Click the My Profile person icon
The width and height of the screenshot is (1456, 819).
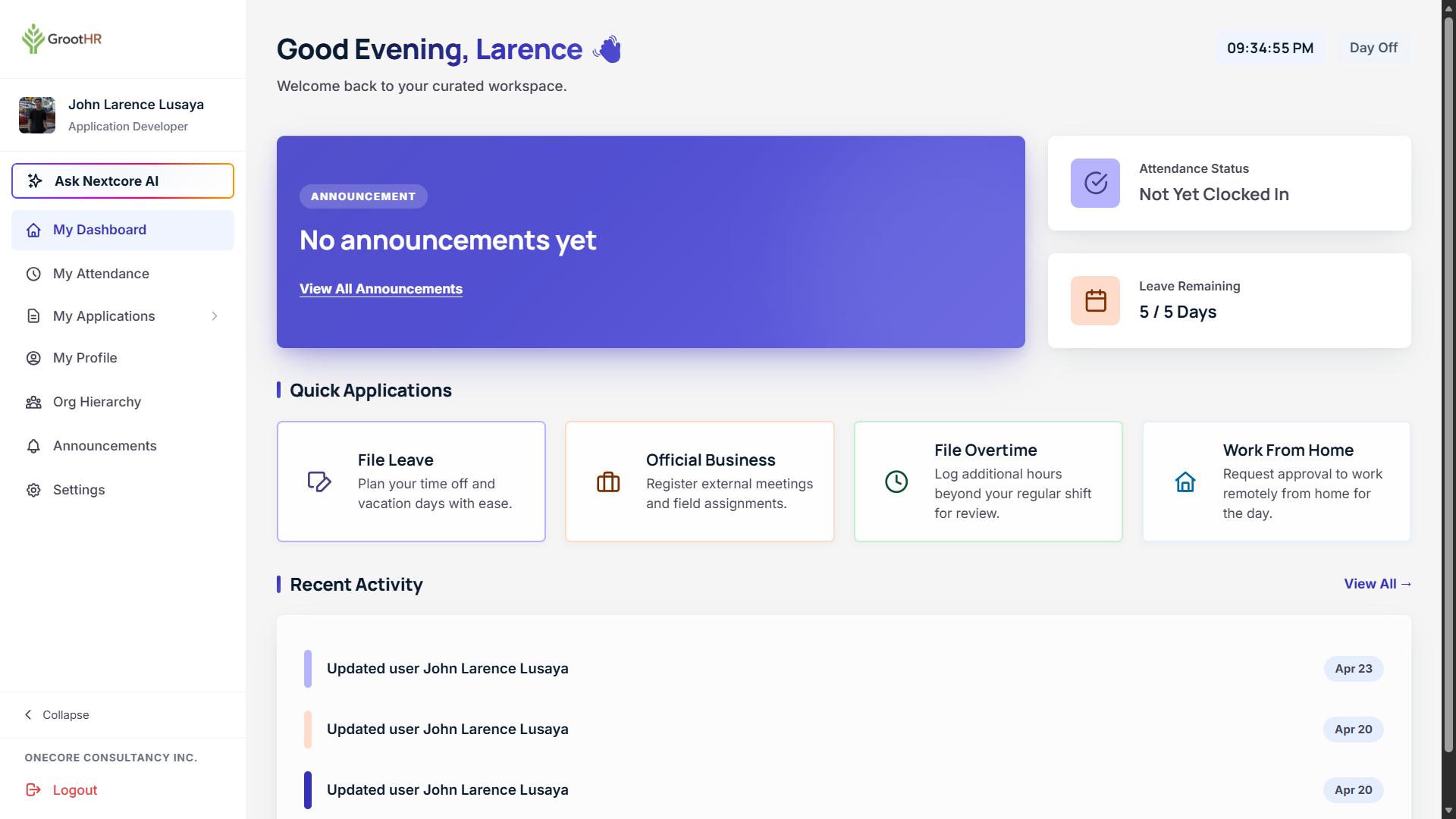[33, 358]
